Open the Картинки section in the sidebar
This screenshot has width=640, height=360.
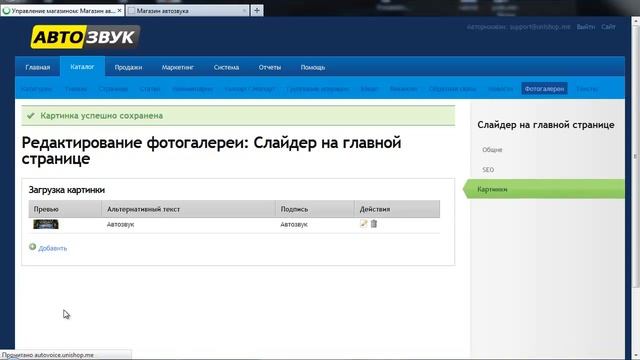544,189
